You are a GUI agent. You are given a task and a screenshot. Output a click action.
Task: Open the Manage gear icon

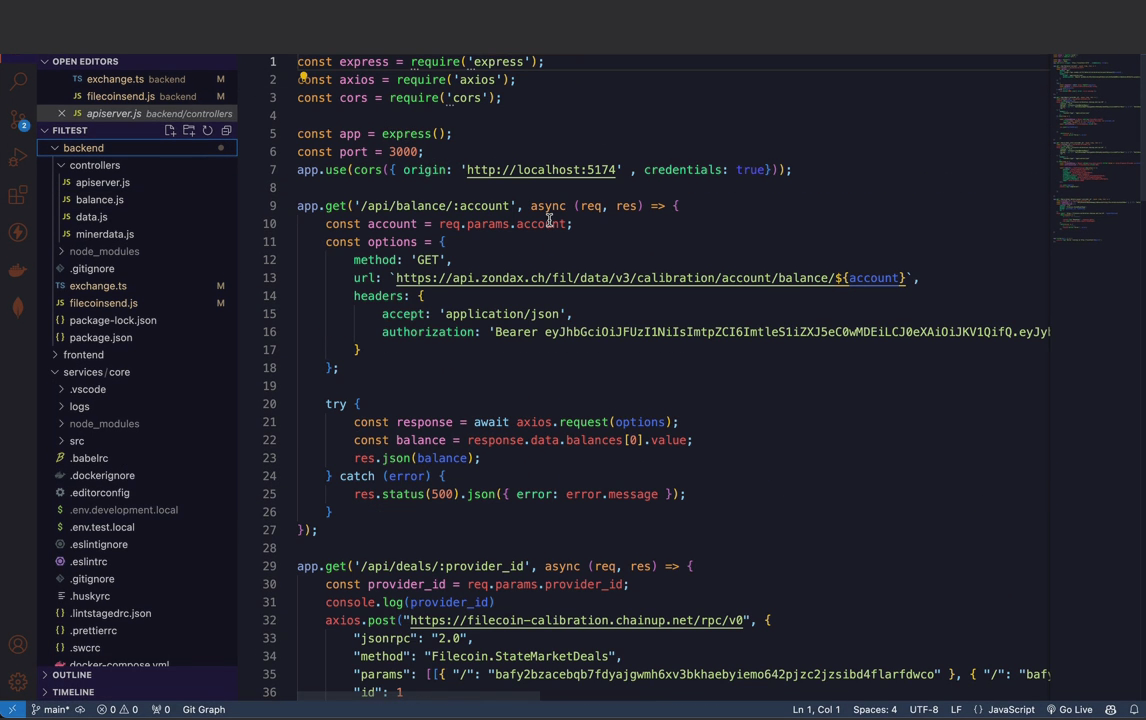pos(18,682)
